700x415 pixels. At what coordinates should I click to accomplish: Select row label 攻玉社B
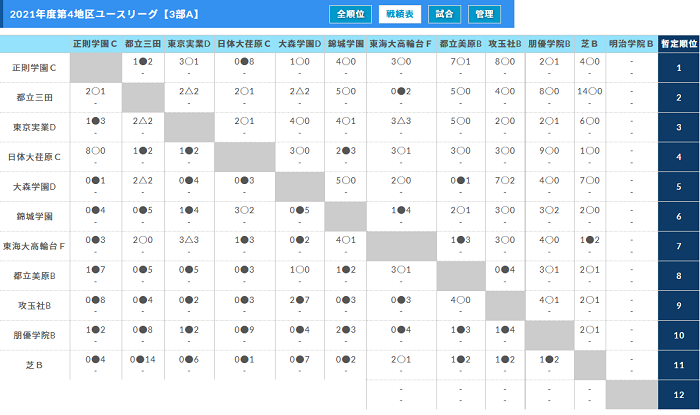tap(34, 306)
